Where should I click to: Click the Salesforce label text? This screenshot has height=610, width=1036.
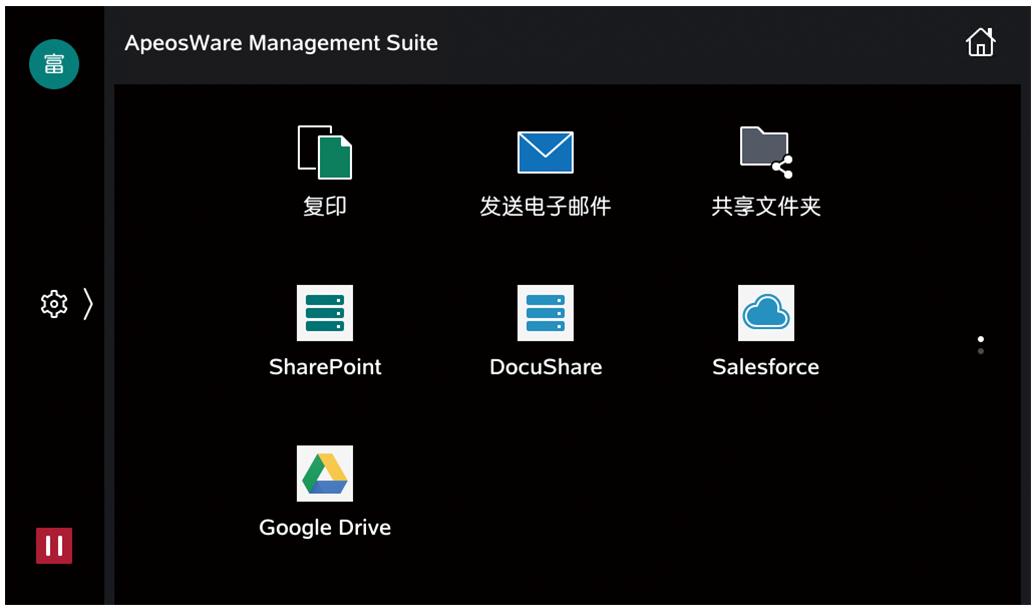coord(766,367)
